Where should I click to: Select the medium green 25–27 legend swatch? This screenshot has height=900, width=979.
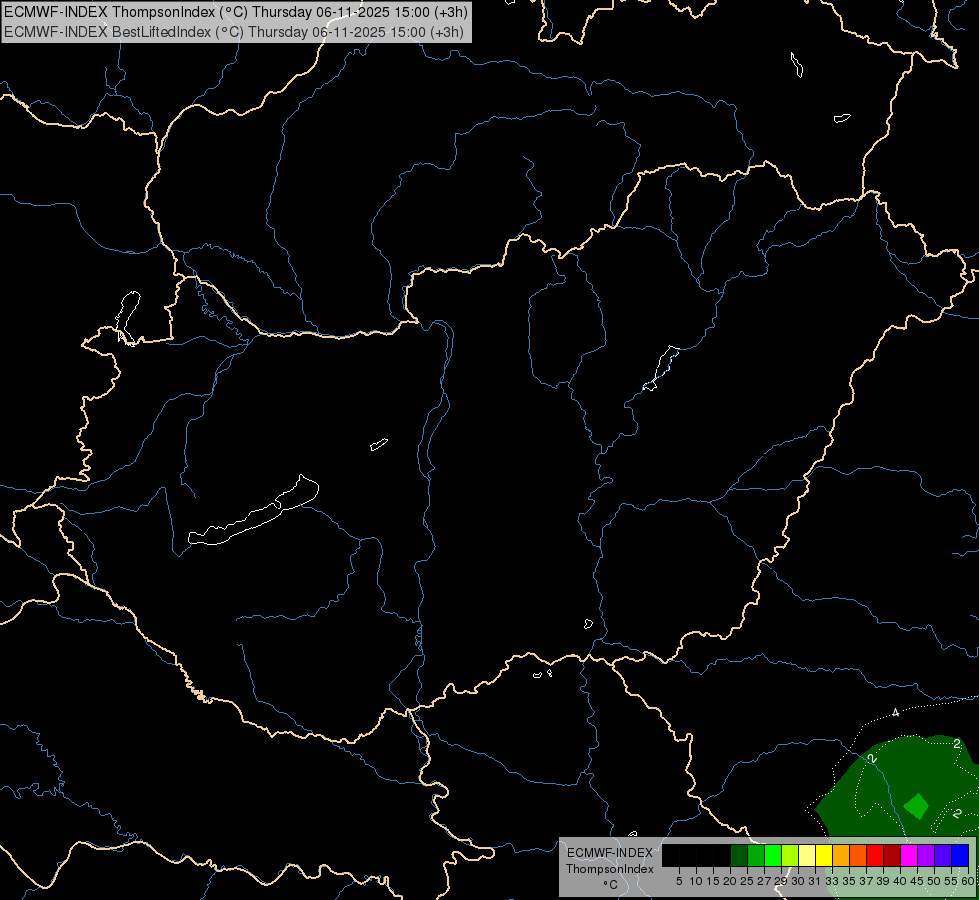pos(756,855)
